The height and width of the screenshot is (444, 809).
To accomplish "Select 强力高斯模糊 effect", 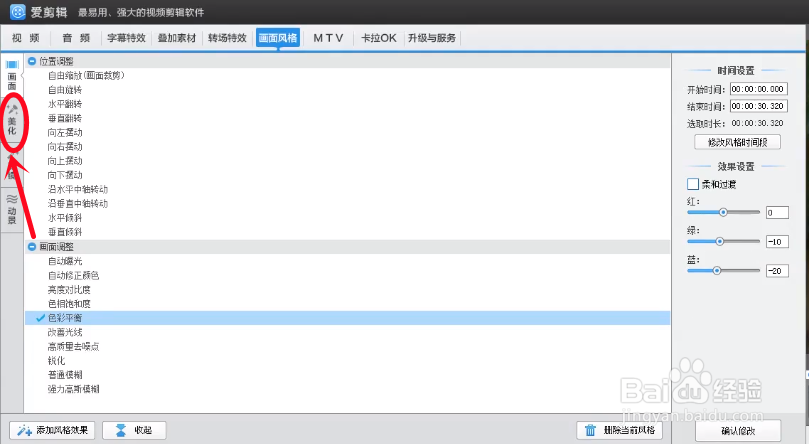I will tap(73, 389).
